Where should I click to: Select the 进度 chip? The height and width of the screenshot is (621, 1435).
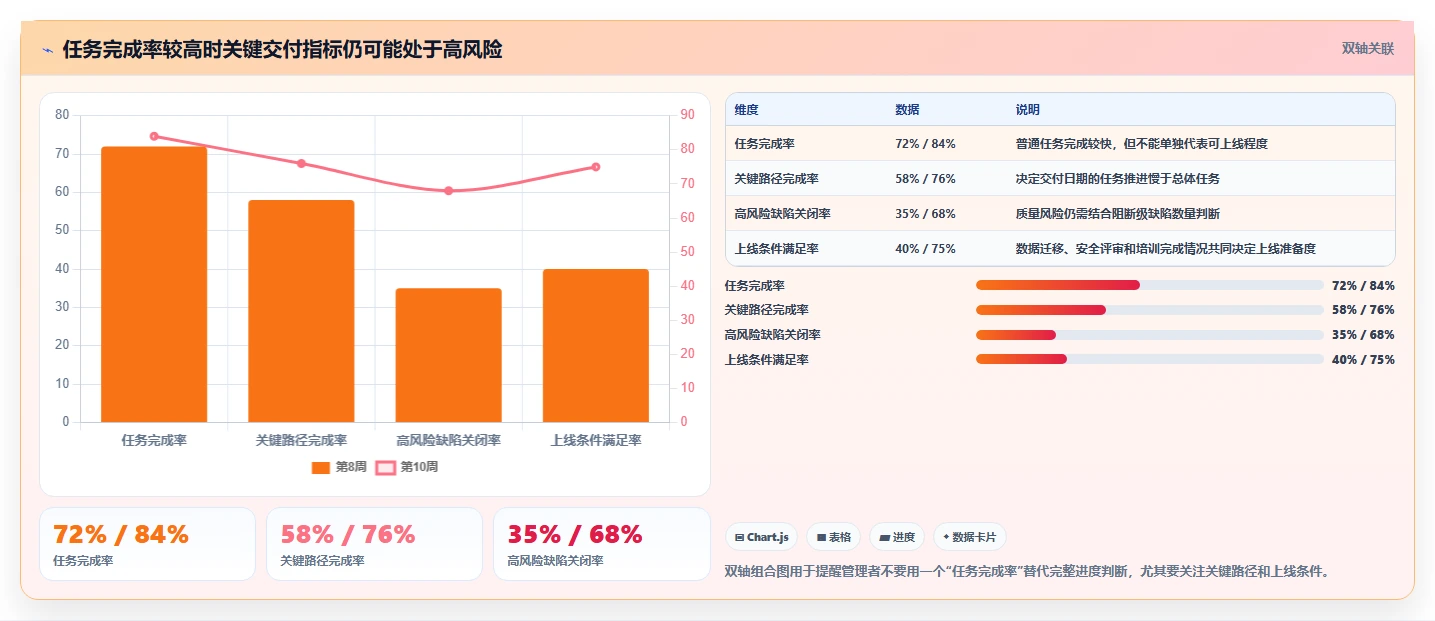coord(897,537)
